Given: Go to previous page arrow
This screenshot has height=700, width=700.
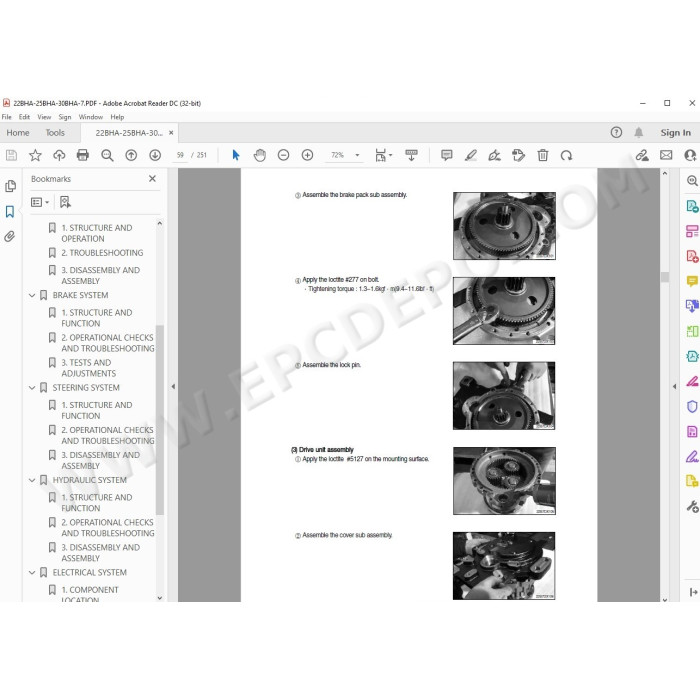Looking at the screenshot, I should click(x=131, y=155).
